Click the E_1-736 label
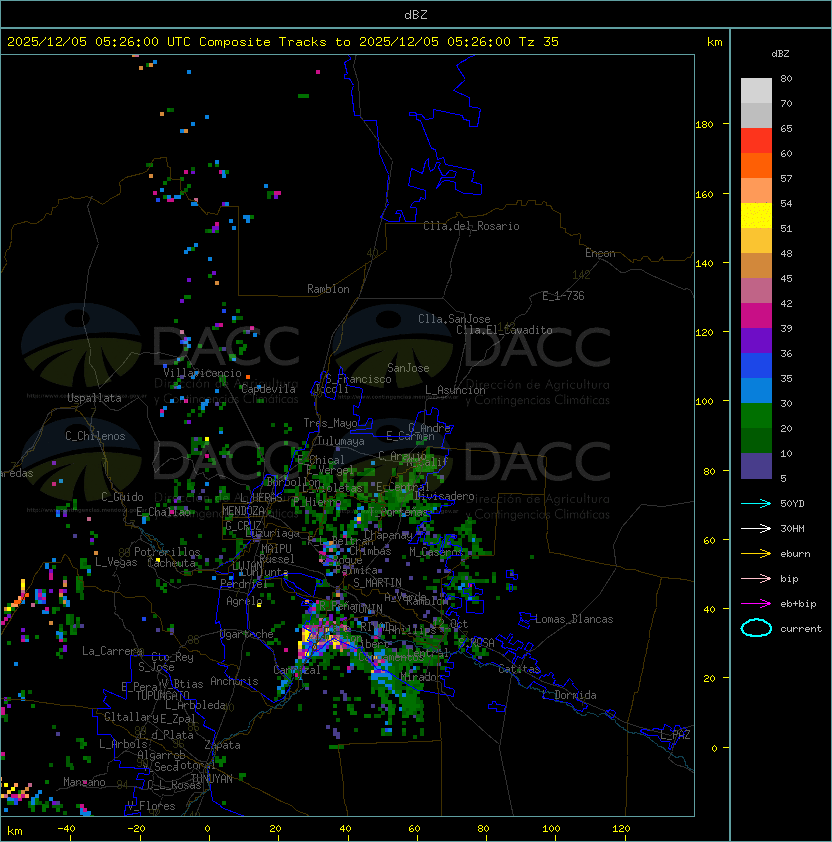The width and height of the screenshot is (832, 842). 563,296
